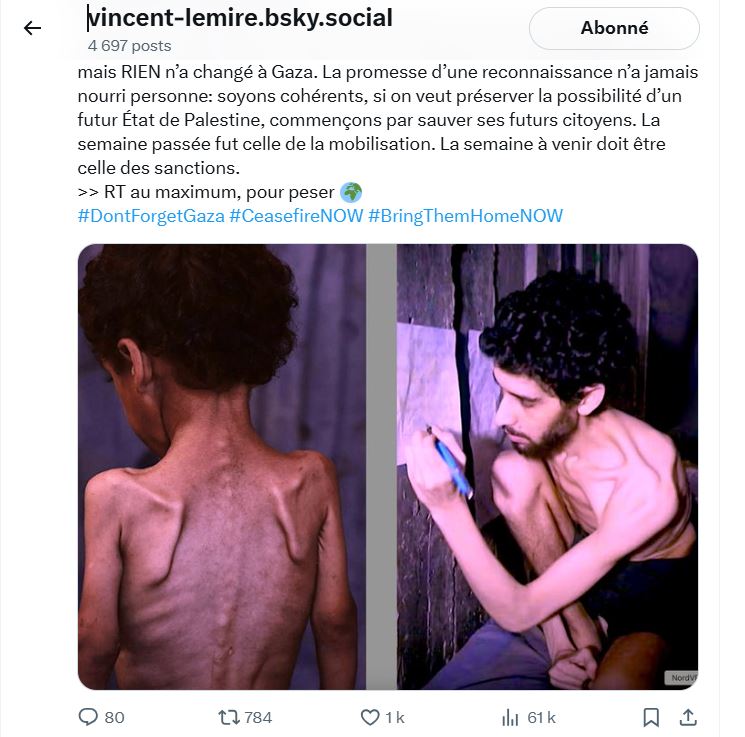This screenshot has height=737, width=745.
Task: Bookmark this post
Action: 651,717
